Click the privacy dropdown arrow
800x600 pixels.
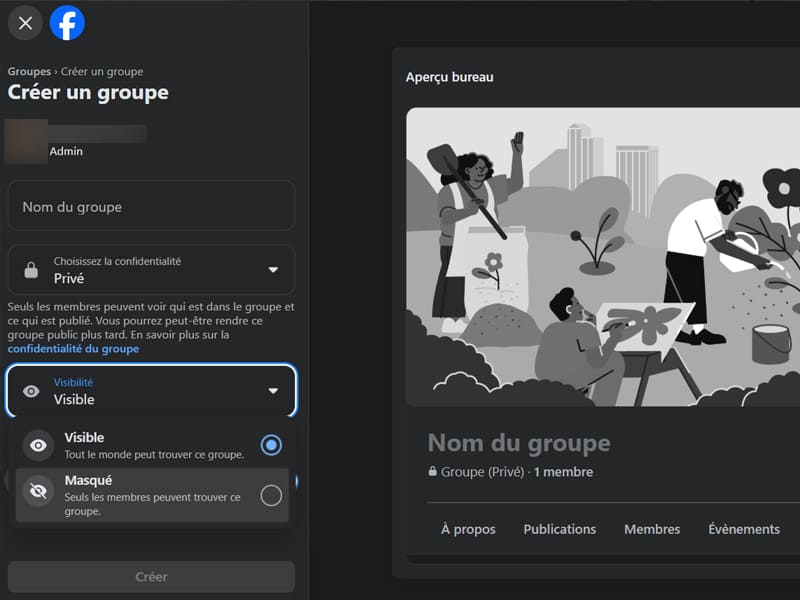[273, 270]
